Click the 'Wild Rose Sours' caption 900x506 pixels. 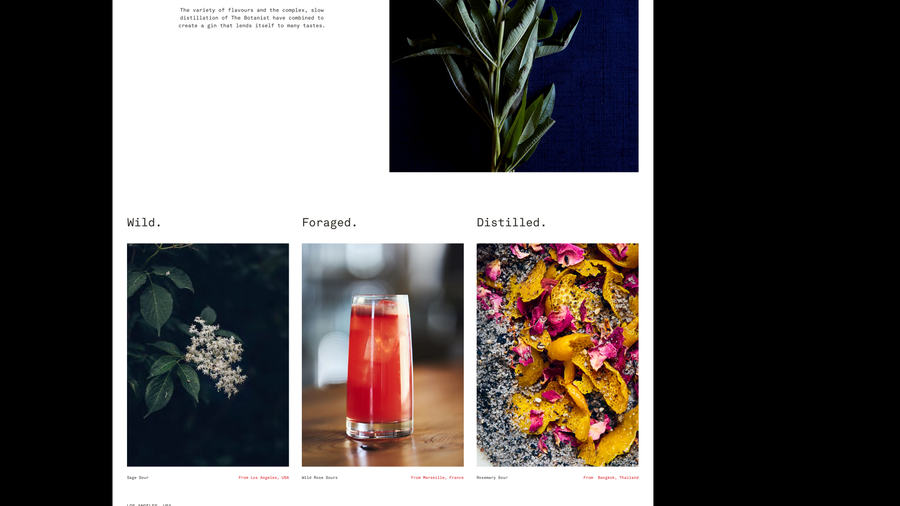coord(320,477)
